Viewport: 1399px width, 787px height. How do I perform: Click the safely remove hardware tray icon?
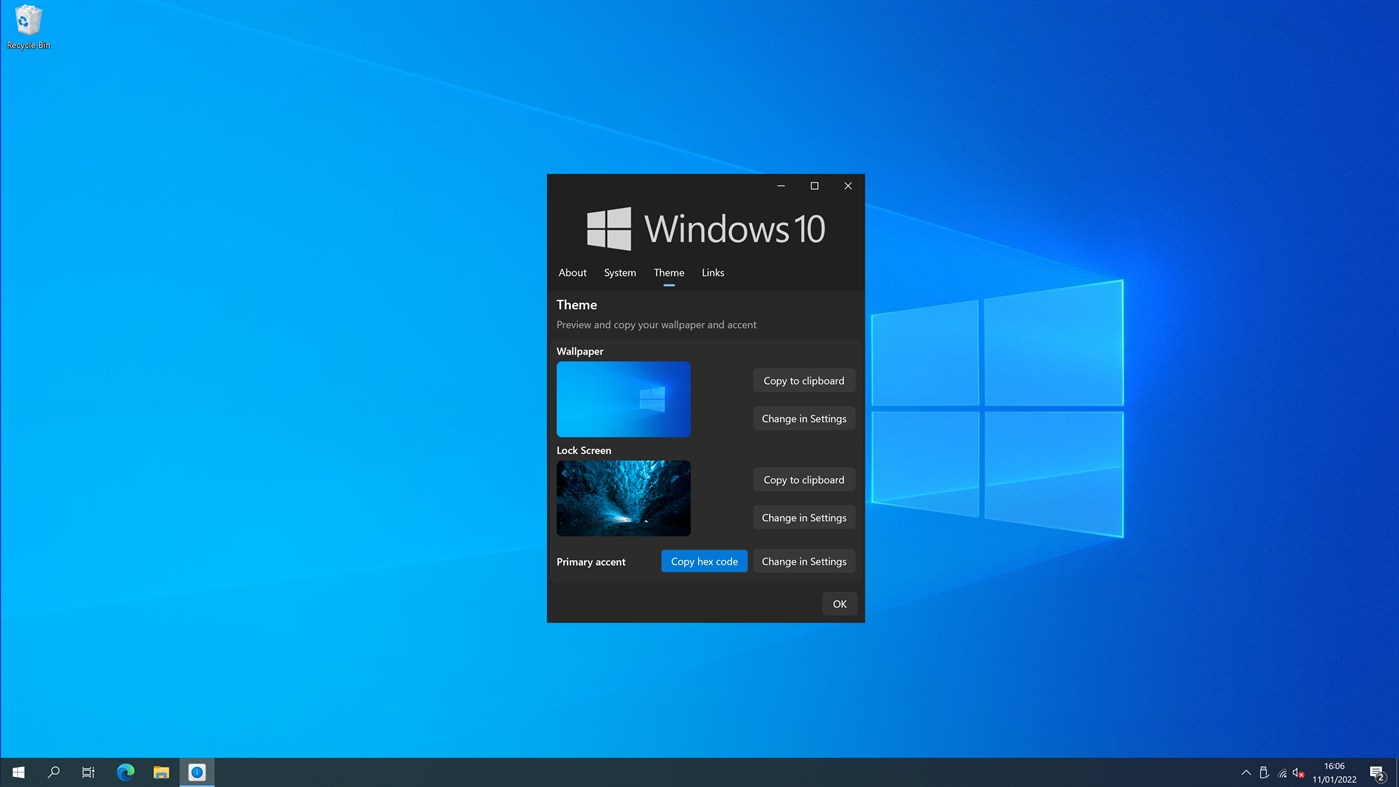pyautogui.click(x=1264, y=771)
